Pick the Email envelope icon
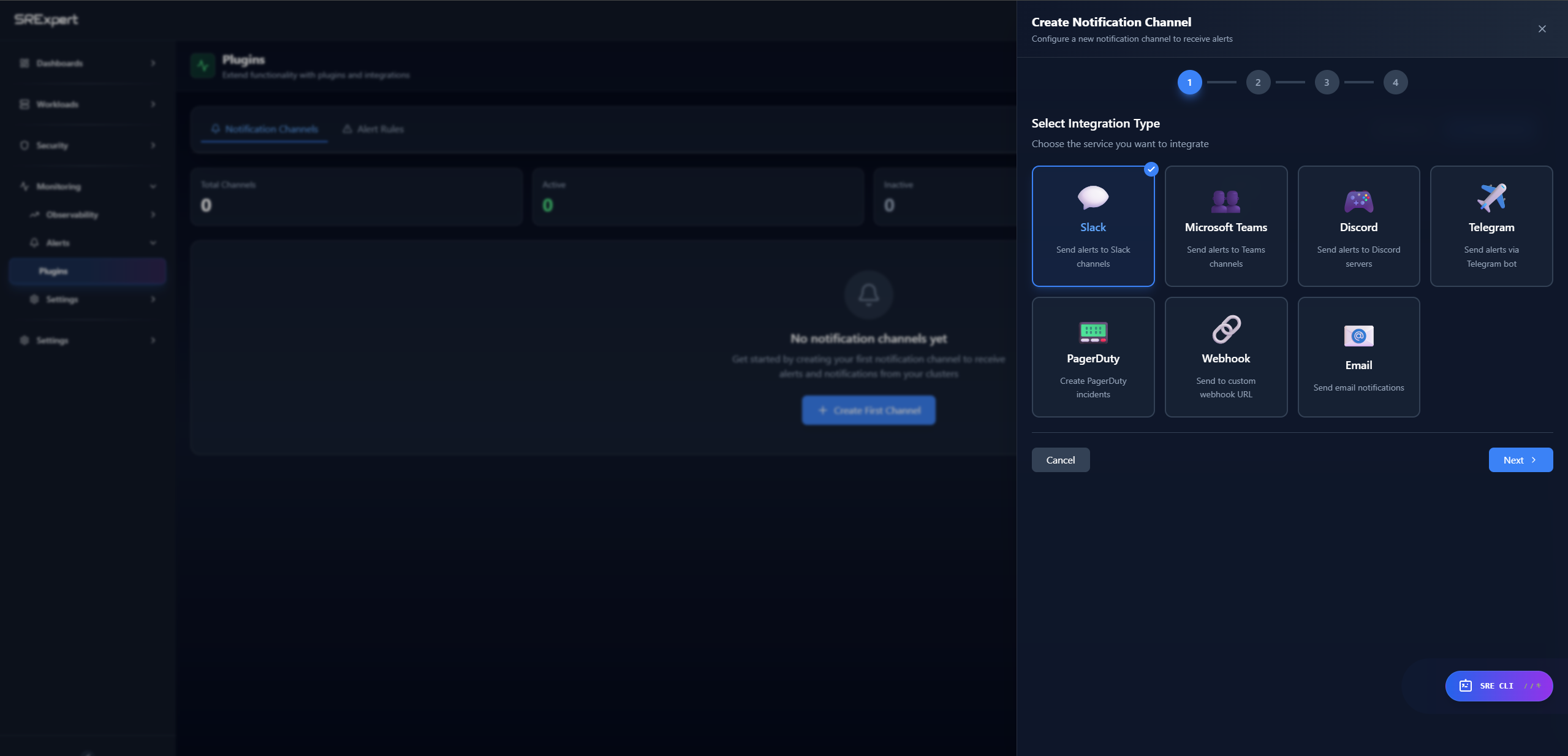 click(1358, 336)
